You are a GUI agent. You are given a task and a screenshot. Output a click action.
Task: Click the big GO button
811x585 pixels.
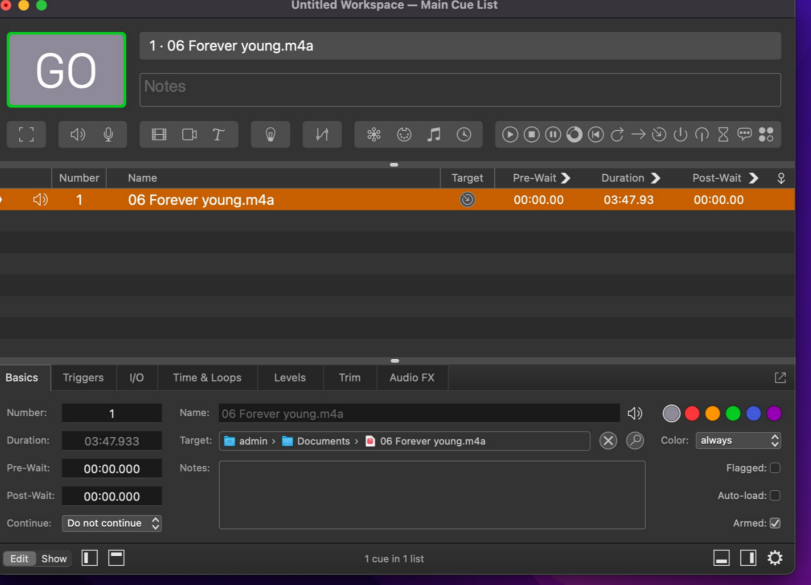[x=66, y=70]
